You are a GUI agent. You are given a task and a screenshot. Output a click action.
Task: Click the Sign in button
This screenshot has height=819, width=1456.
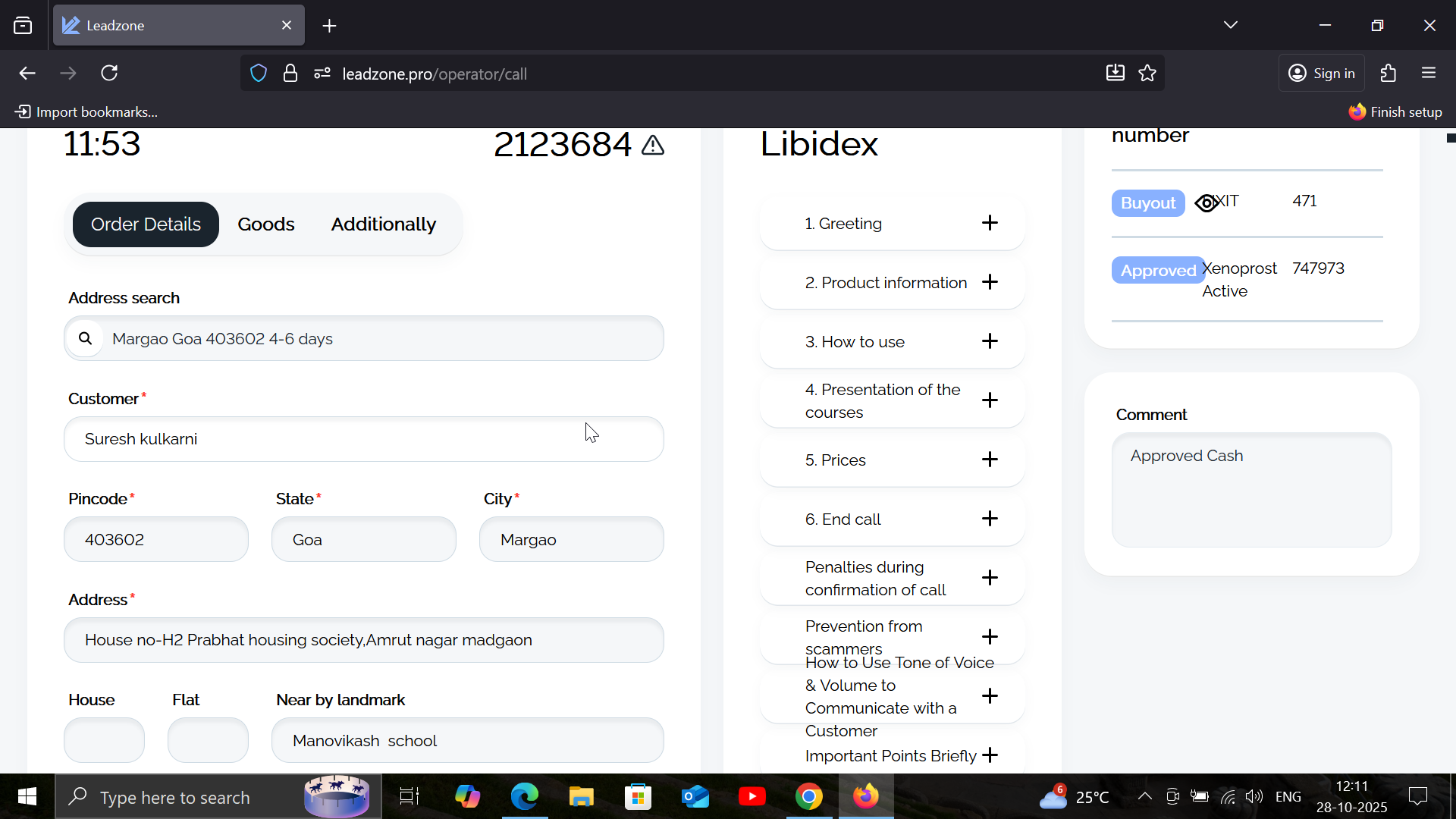point(1322,74)
